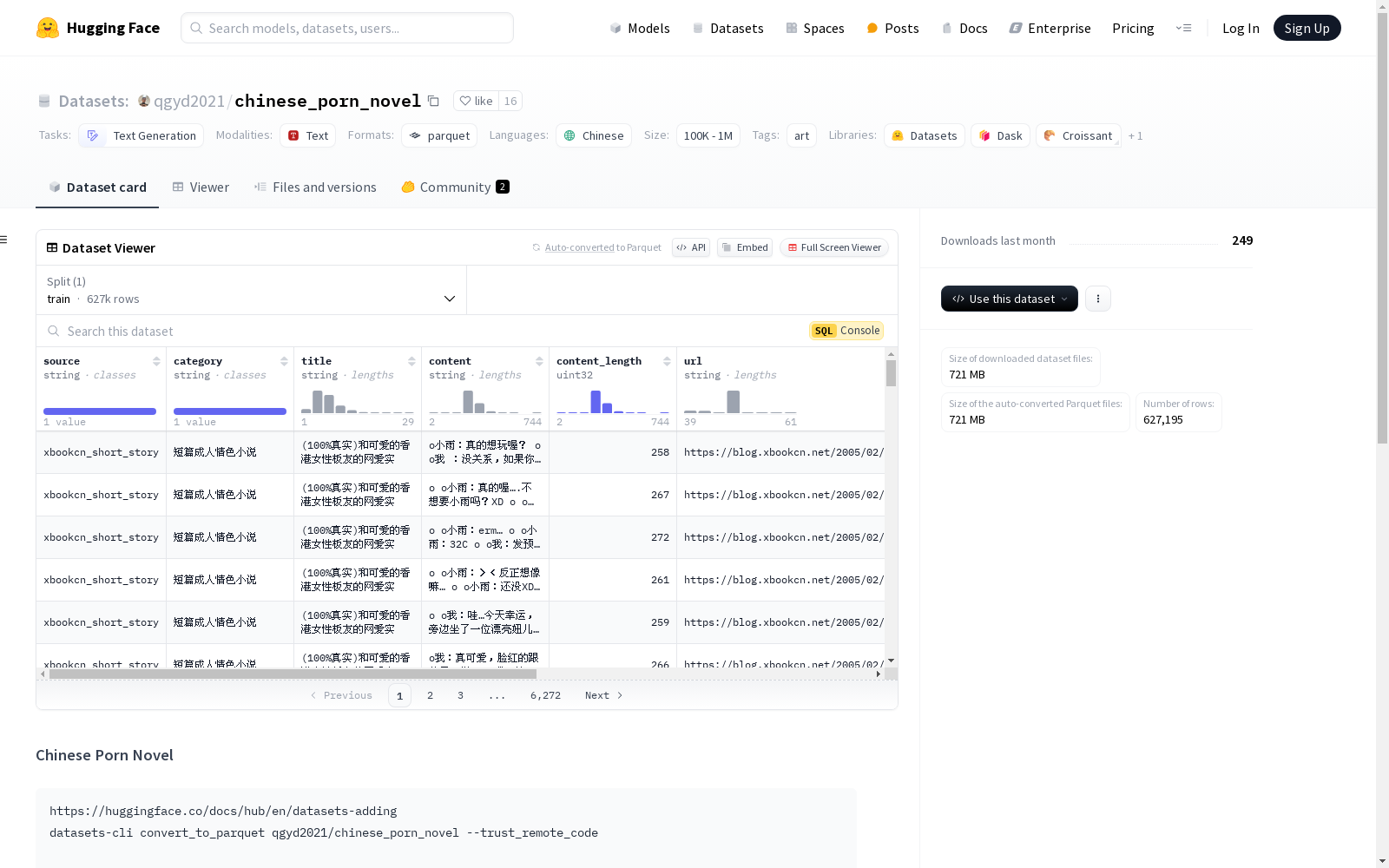The width and height of the screenshot is (1389, 868).
Task: Open the Full Screen Viewer
Action: point(834,247)
